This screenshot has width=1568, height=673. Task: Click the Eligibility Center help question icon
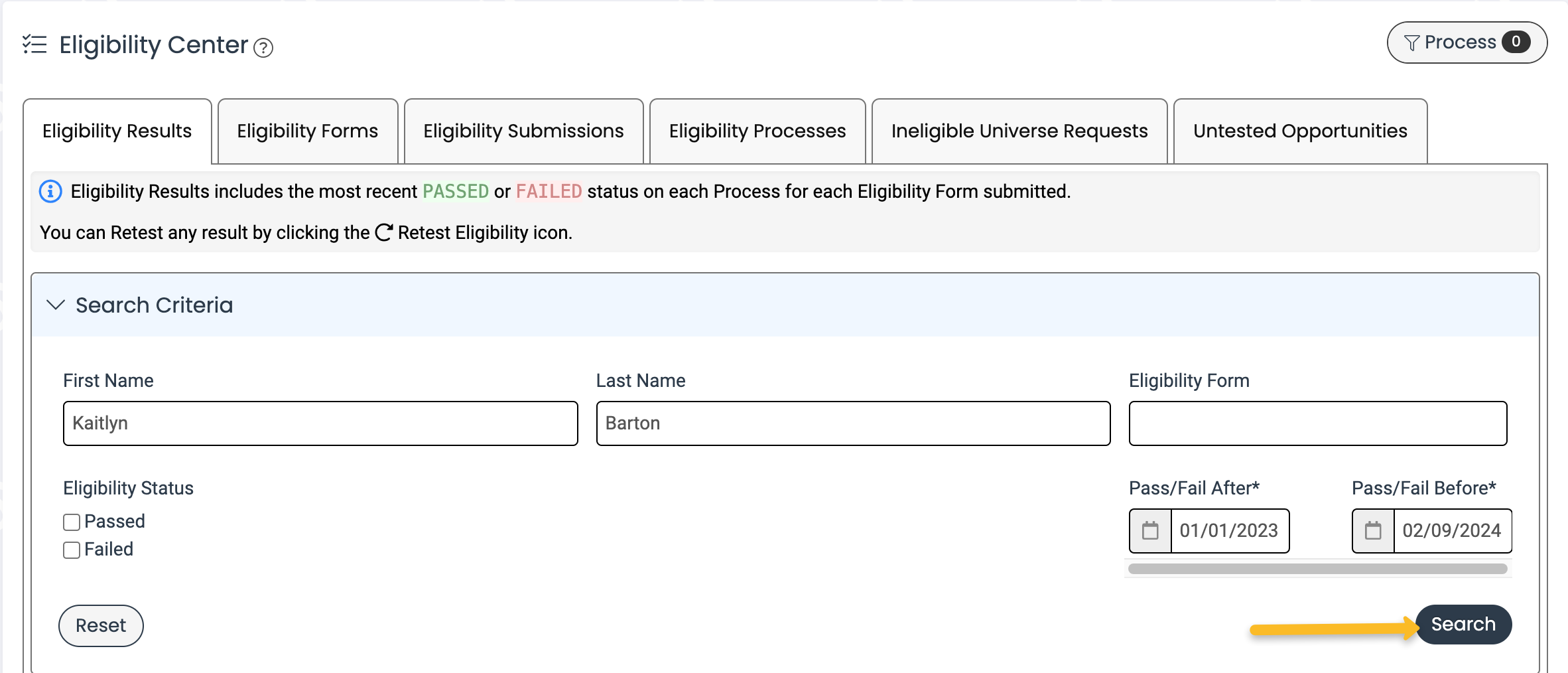pos(263,48)
